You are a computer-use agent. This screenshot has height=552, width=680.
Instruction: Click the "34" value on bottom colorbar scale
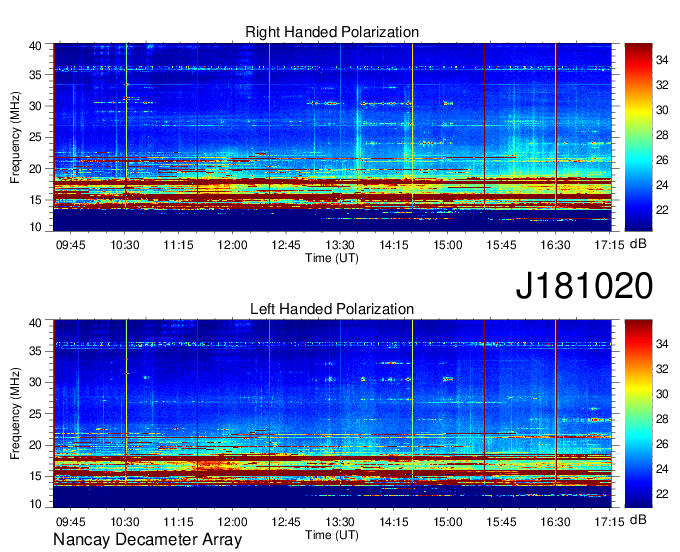[662, 344]
